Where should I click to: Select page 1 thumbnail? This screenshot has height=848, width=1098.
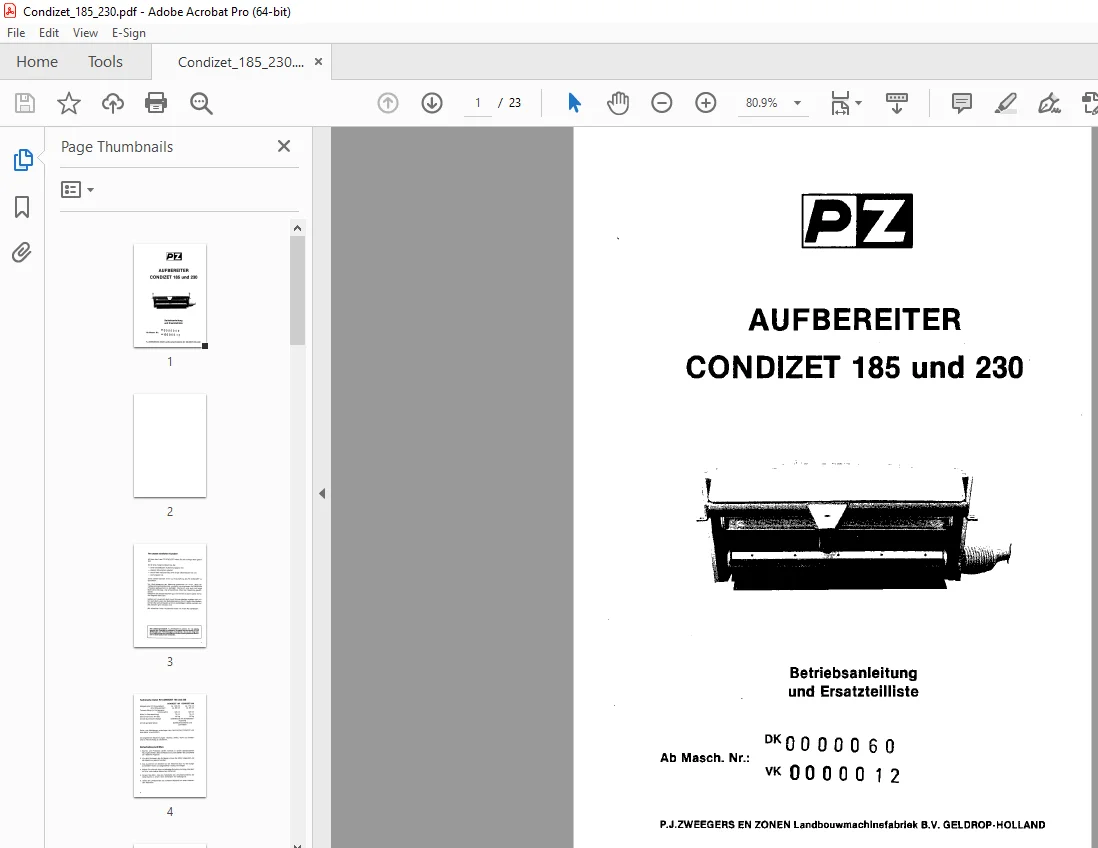tap(170, 296)
